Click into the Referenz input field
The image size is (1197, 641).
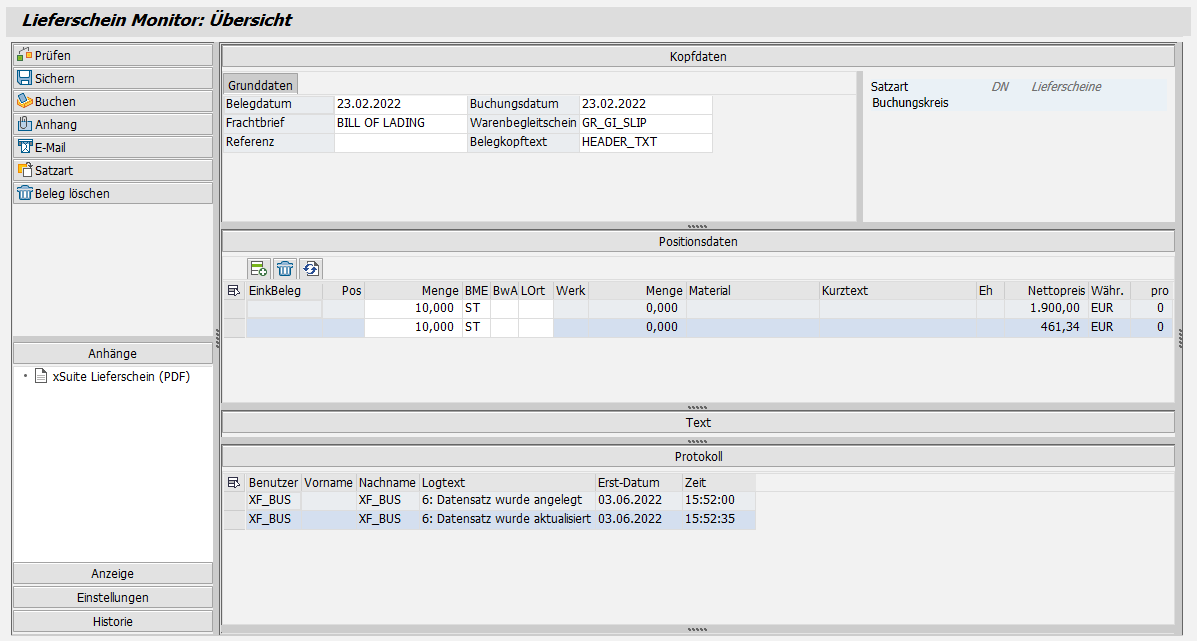pos(398,142)
